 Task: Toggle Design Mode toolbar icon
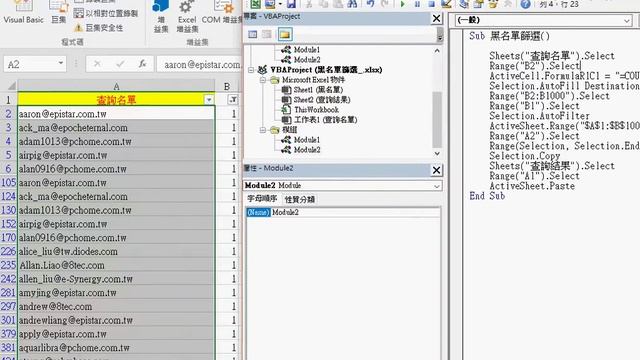(x=447, y=4)
